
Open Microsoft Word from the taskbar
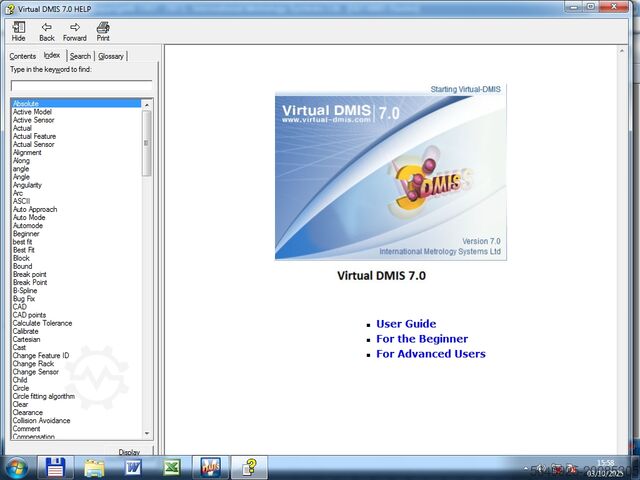[133, 467]
